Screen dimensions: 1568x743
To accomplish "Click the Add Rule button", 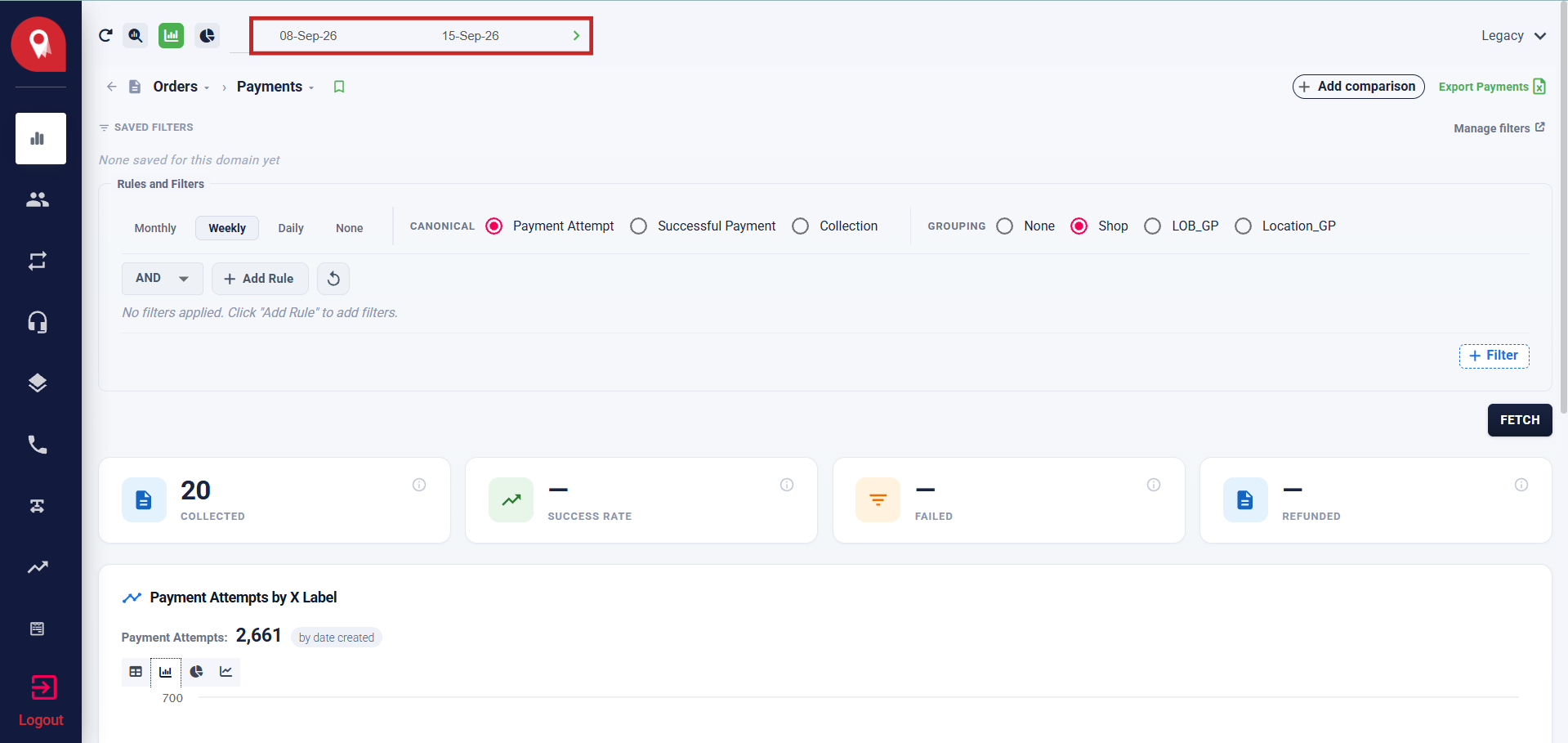I will pyautogui.click(x=260, y=279).
